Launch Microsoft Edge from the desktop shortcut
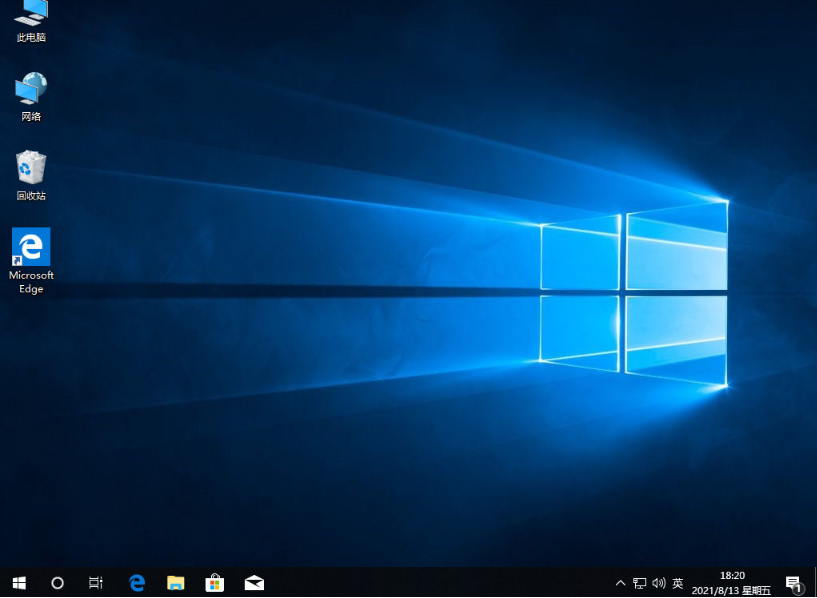The height and width of the screenshot is (598, 817). pyautogui.click(x=30, y=248)
